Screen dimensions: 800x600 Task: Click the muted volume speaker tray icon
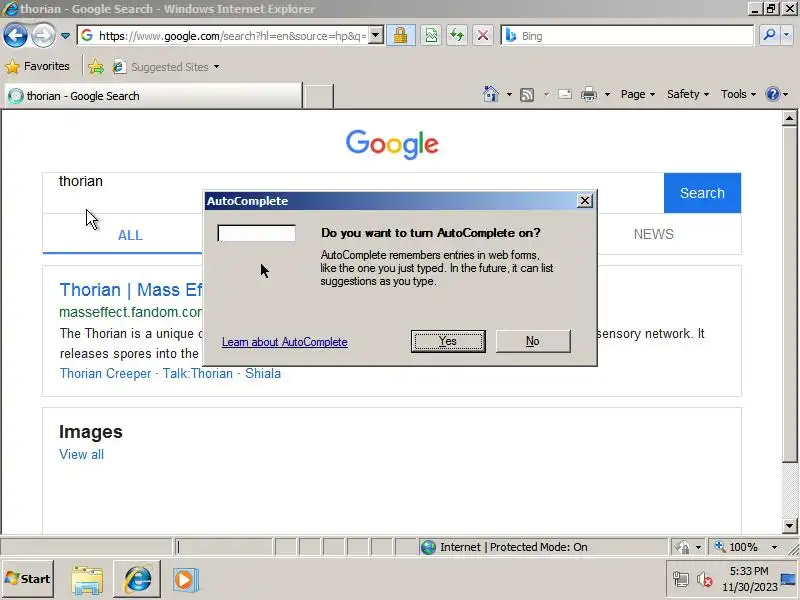coord(705,580)
